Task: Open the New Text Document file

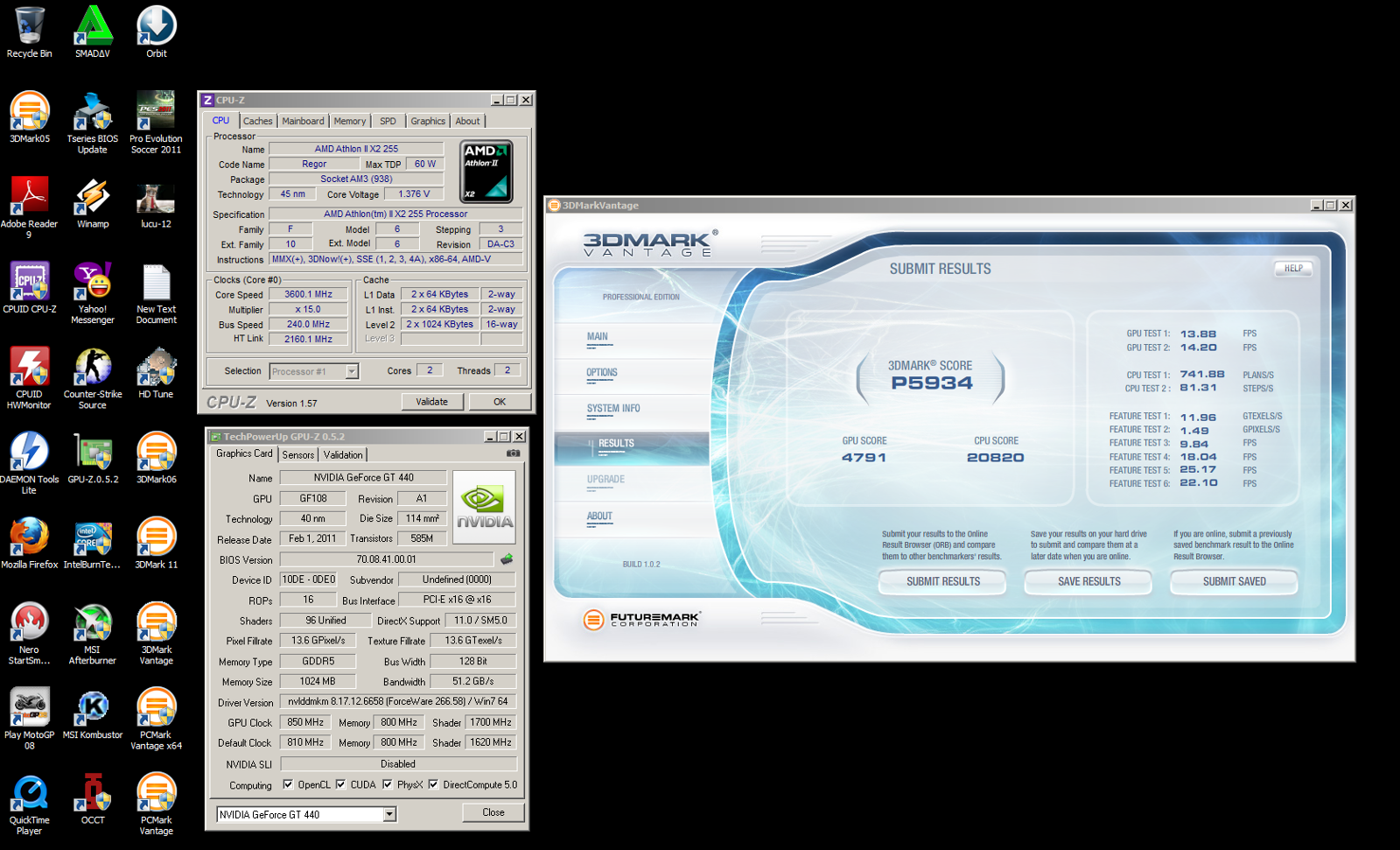Action: point(156,292)
